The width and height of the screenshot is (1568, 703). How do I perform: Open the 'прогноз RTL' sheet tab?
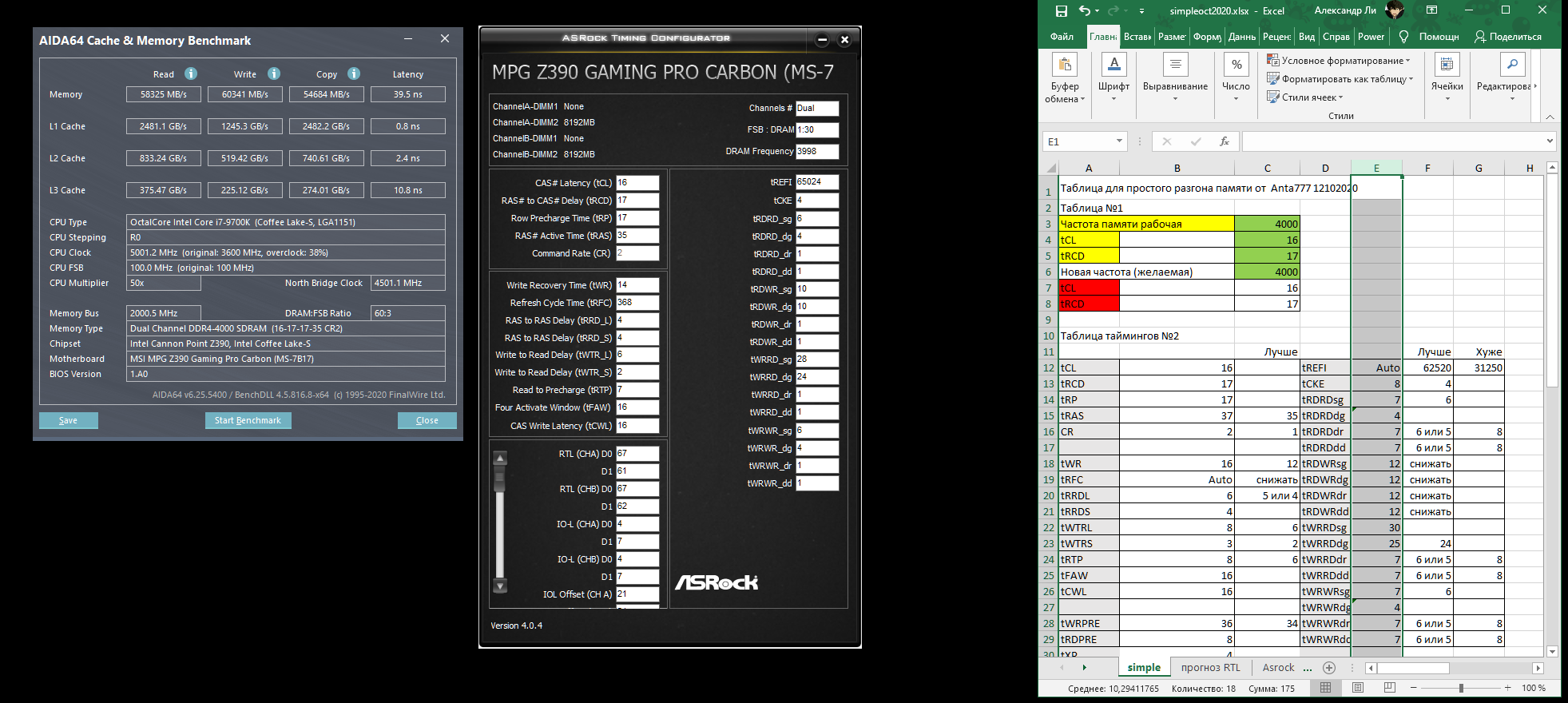pyautogui.click(x=1211, y=668)
